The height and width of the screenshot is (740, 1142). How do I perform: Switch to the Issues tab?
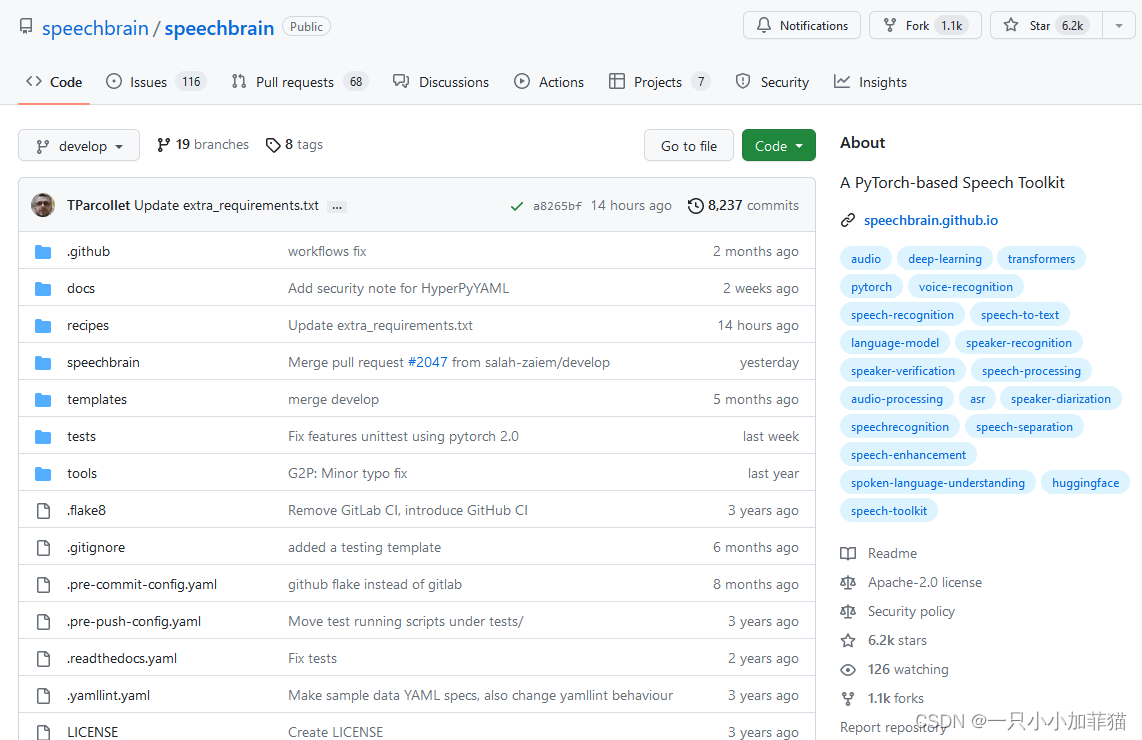(143, 81)
